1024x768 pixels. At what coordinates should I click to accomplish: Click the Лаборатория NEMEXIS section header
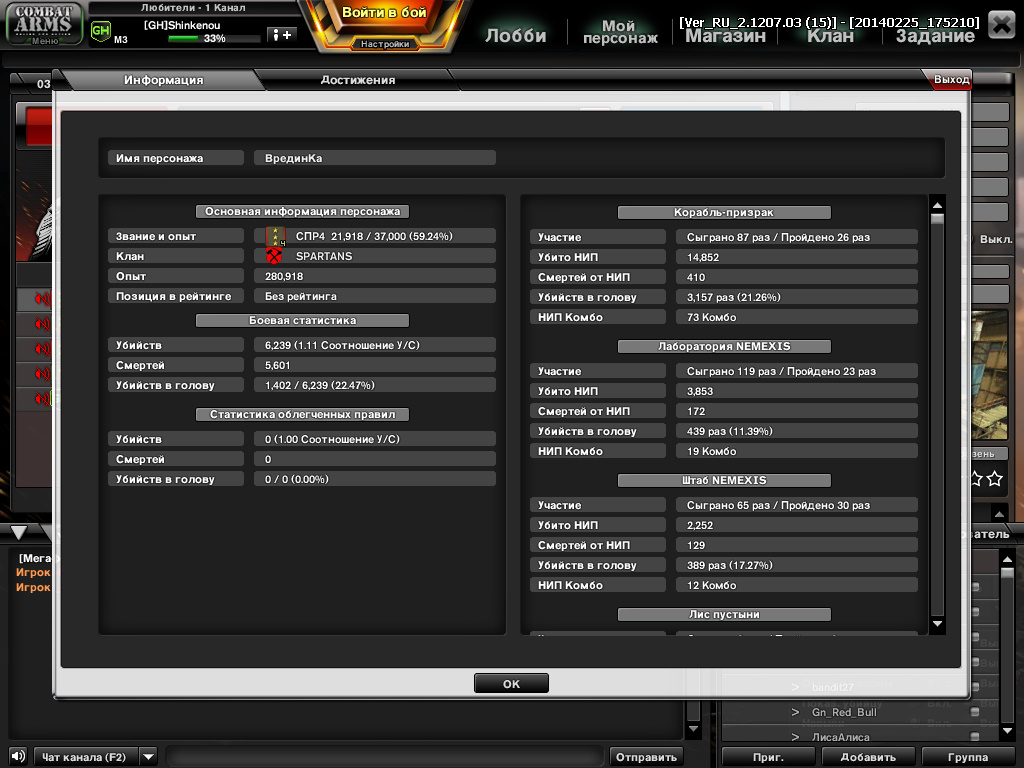coord(724,346)
